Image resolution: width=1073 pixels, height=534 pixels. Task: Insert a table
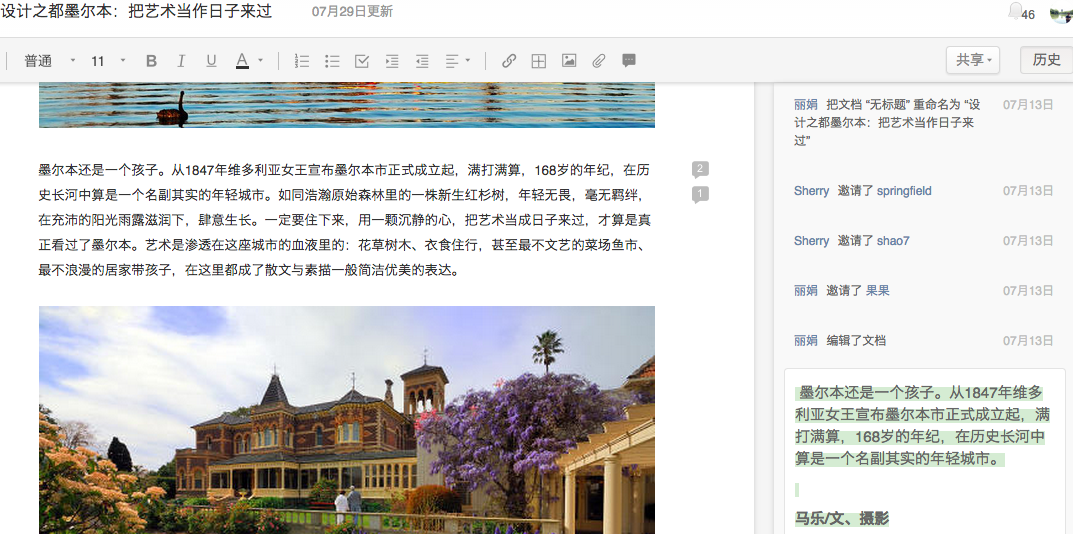click(539, 61)
